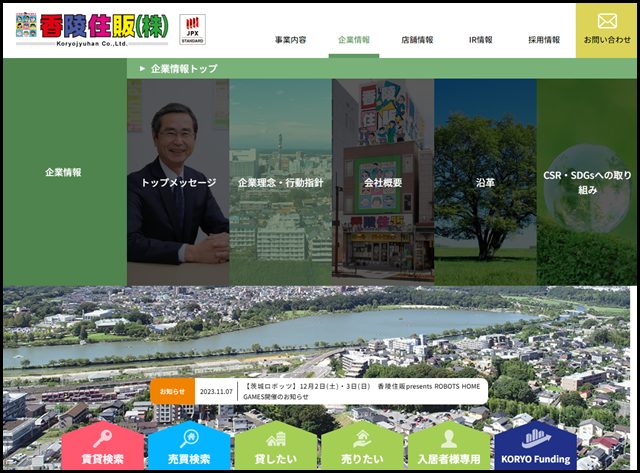Click the 売りたい button
This screenshot has height=473, width=640.
(x=362, y=445)
